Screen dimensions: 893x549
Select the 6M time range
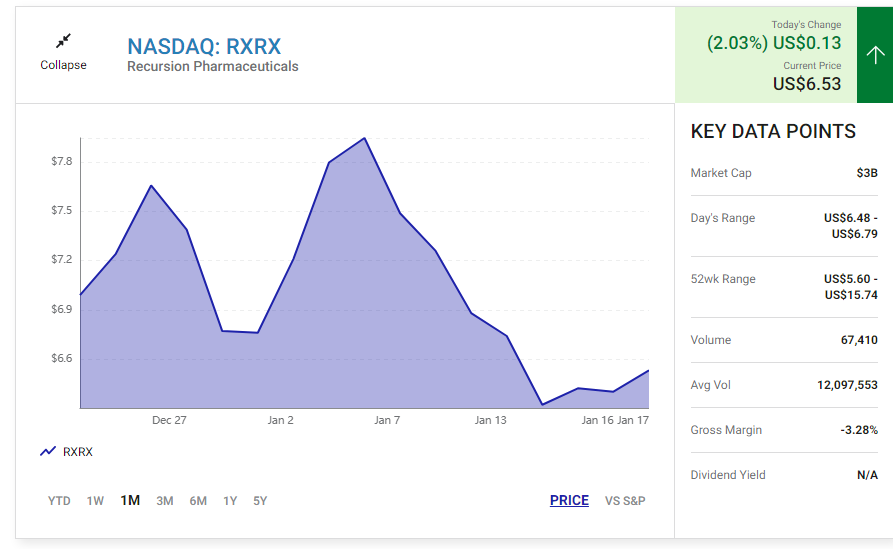[198, 501]
